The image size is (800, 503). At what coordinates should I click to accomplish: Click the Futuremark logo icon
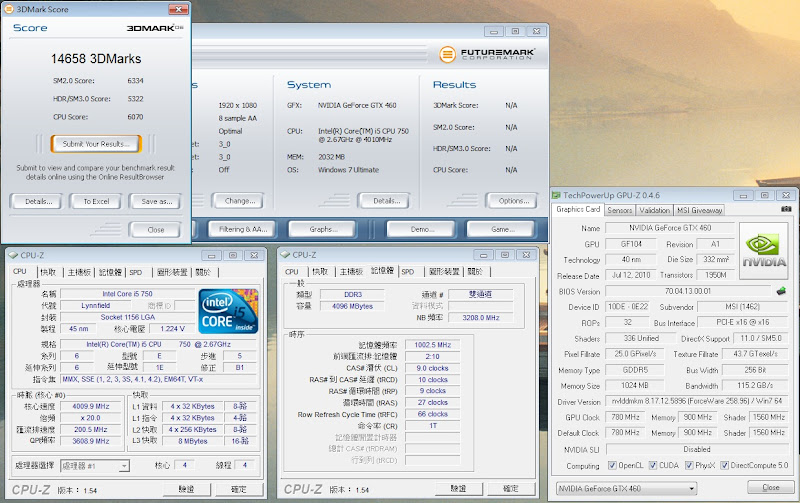[448, 52]
